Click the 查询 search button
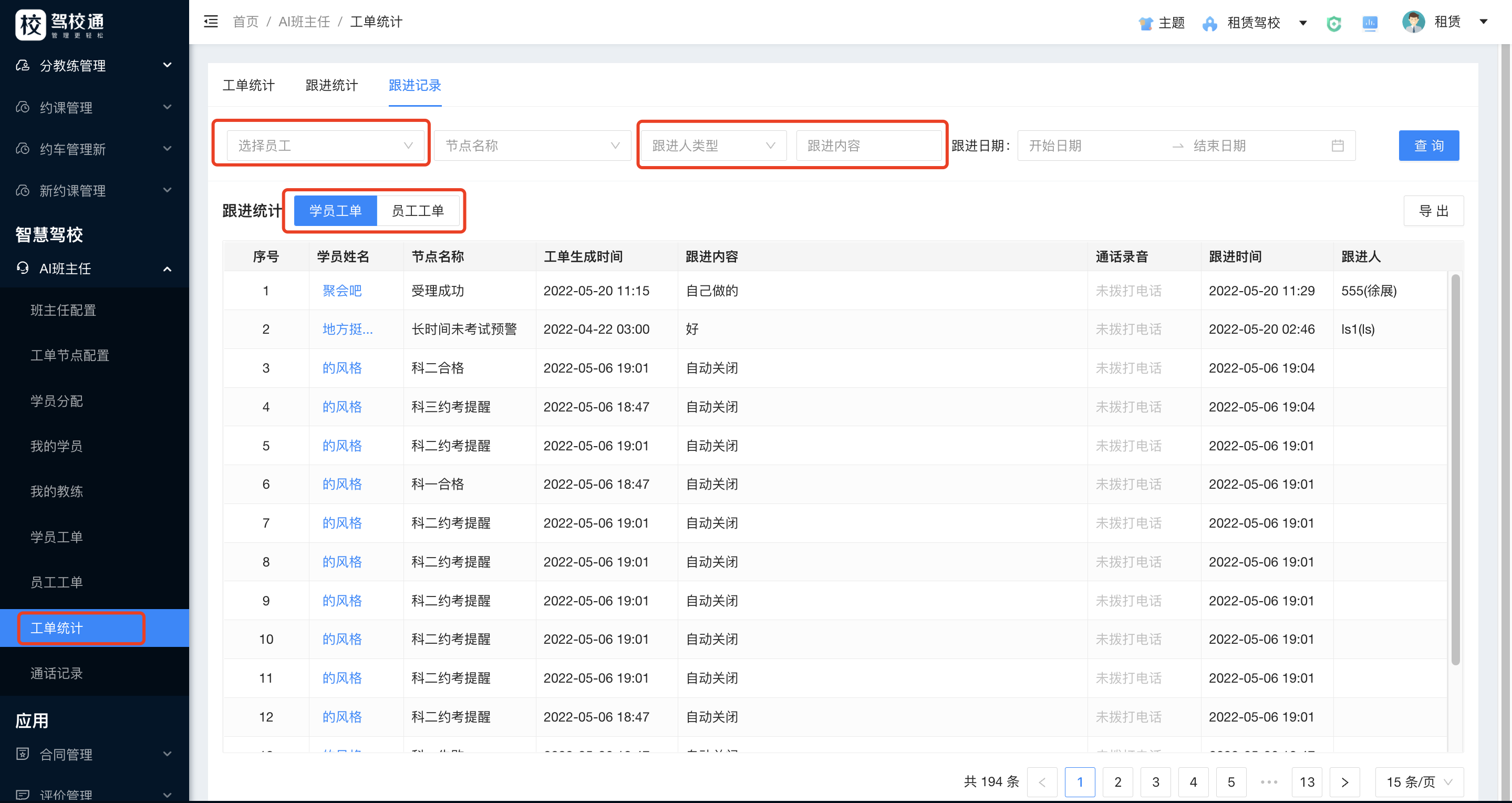The width and height of the screenshot is (1512, 803). [x=1428, y=146]
